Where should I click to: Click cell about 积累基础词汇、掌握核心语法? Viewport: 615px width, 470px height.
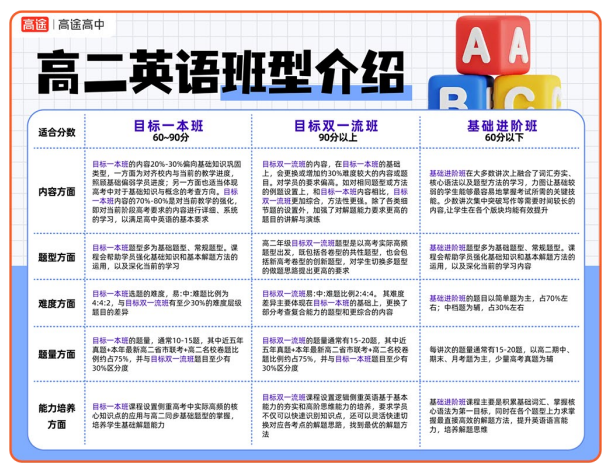point(502,416)
